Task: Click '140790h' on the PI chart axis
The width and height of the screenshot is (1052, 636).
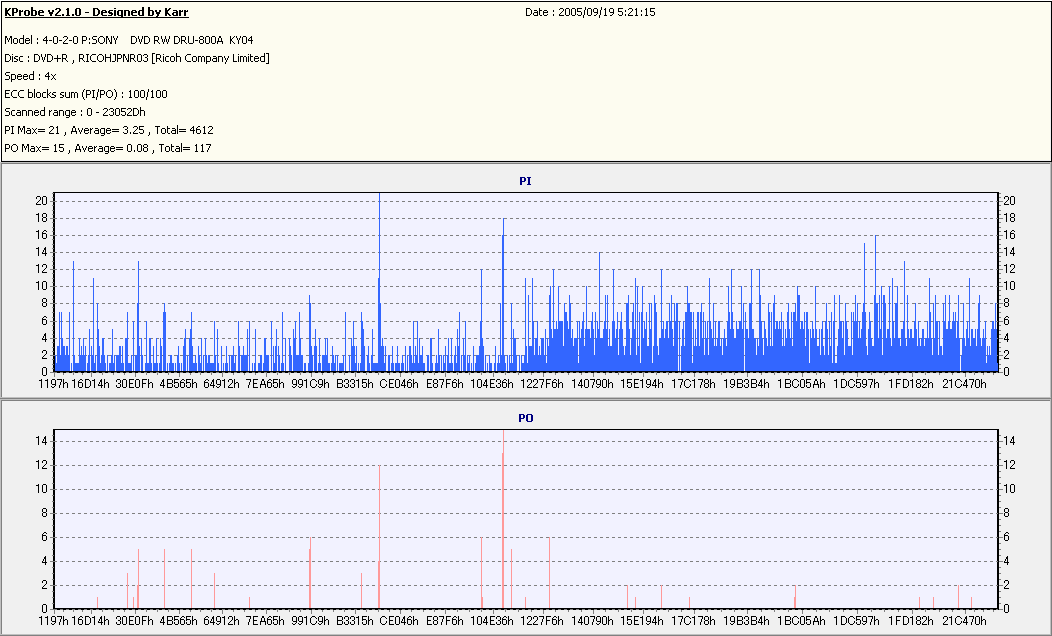Action: click(x=592, y=384)
